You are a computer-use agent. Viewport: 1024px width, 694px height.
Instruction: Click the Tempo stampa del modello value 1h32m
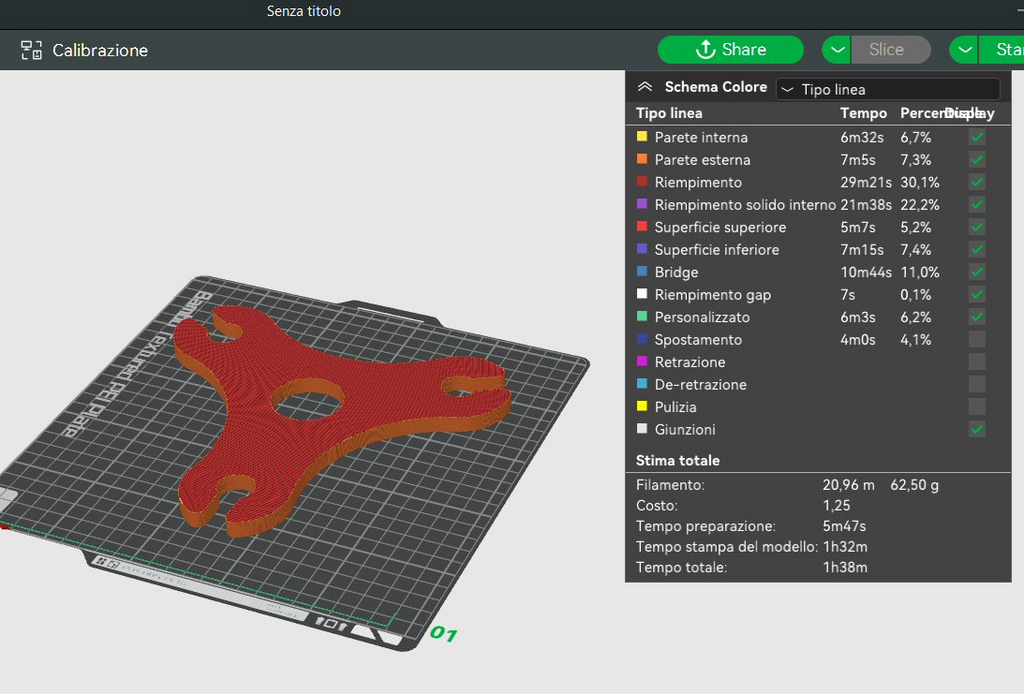845,546
